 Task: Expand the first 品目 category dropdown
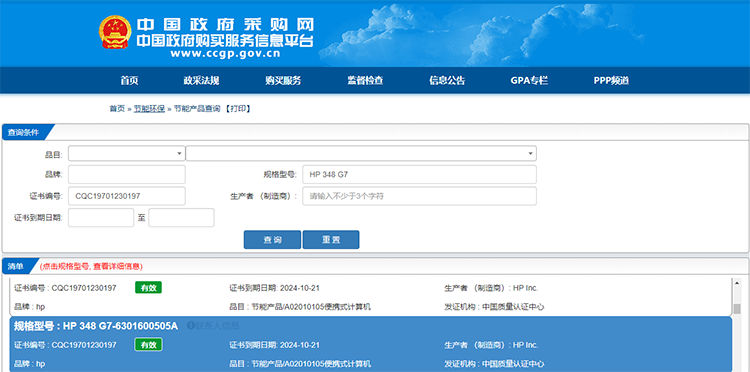click(x=127, y=153)
